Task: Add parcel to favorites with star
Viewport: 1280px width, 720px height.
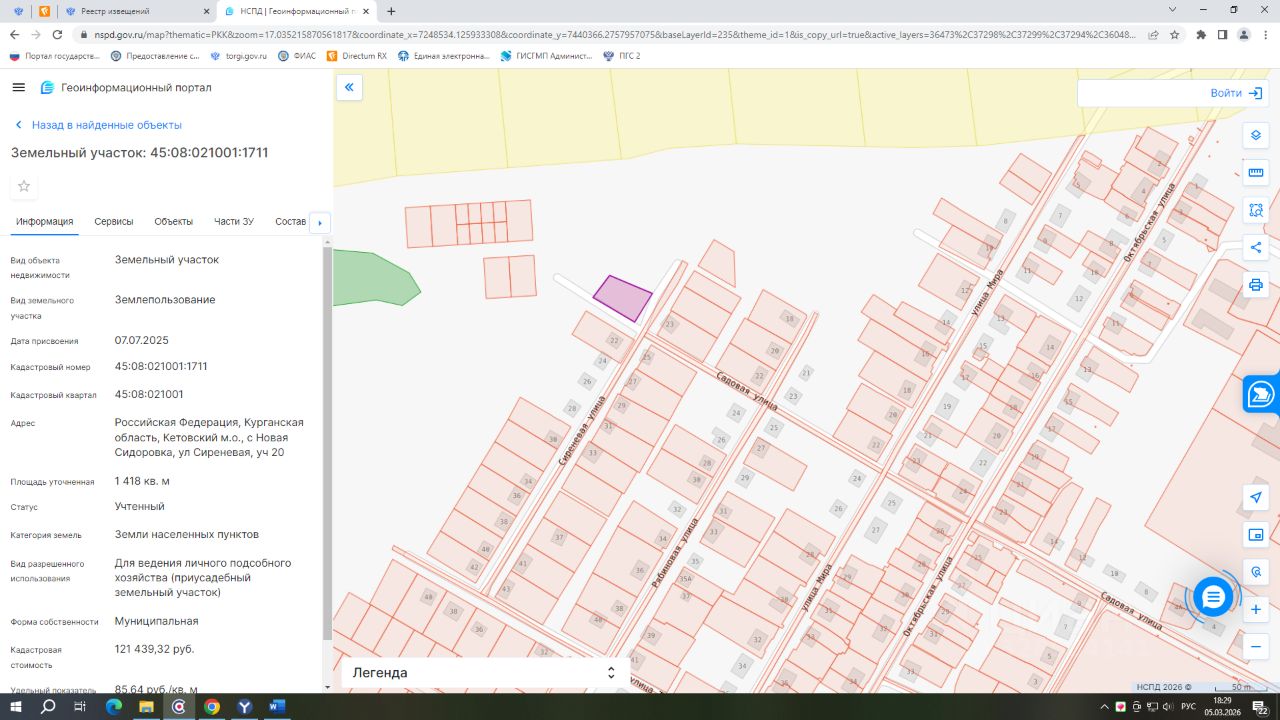Action: coord(24,186)
